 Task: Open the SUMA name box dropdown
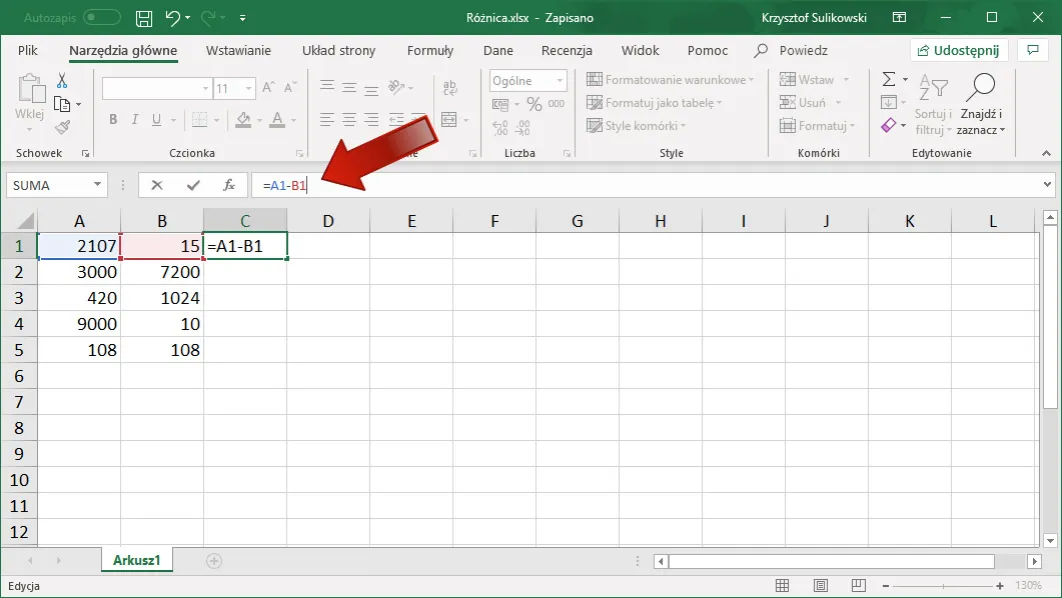coord(98,185)
